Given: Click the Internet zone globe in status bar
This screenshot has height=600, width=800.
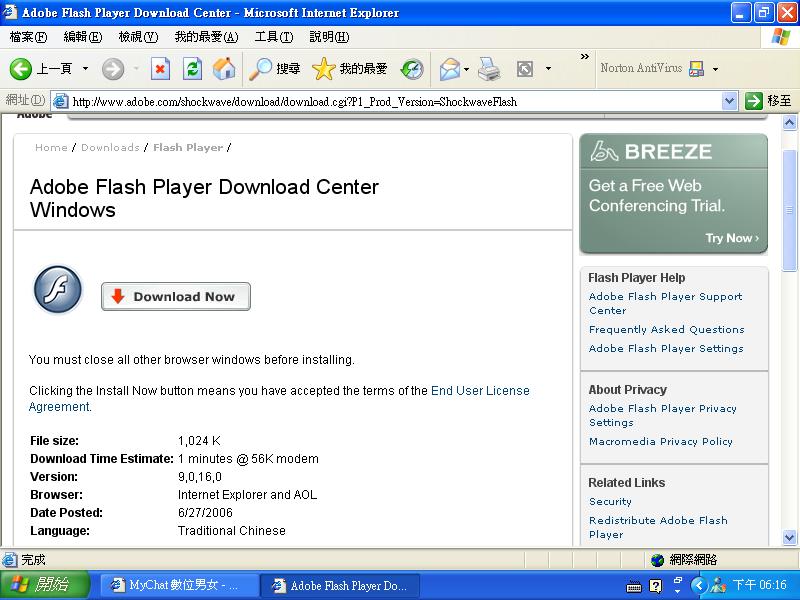Looking at the screenshot, I should pyautogui.click(x=658, y=560).
